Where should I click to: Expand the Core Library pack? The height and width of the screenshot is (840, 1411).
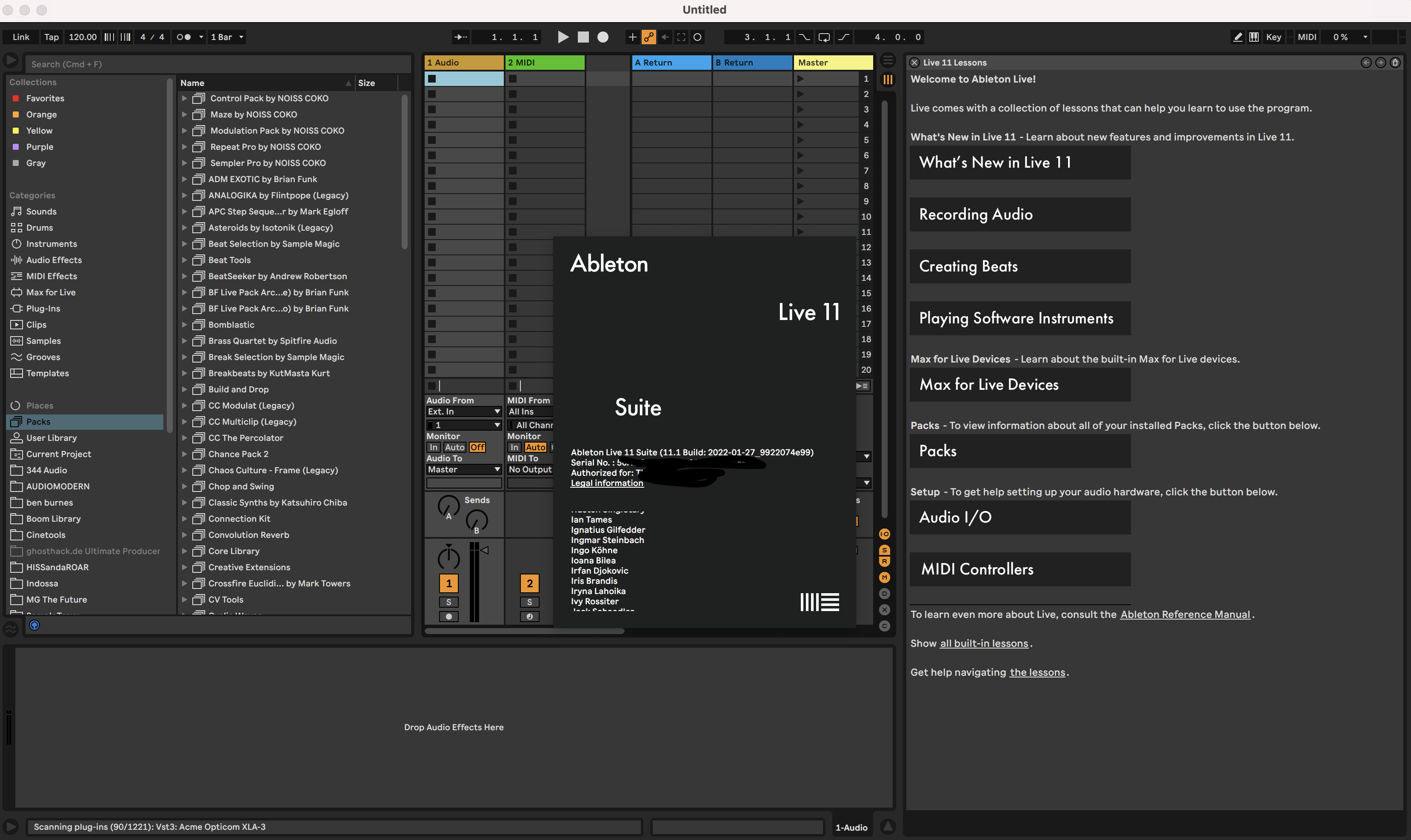pos(184,551)
